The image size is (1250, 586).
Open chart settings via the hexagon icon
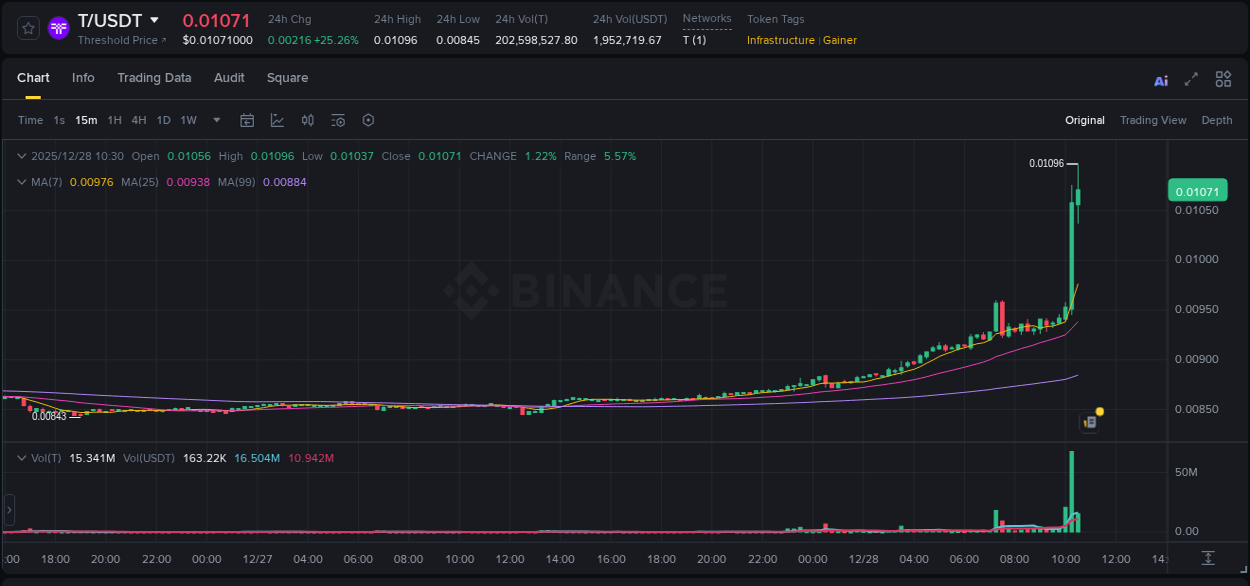[368, 120]
